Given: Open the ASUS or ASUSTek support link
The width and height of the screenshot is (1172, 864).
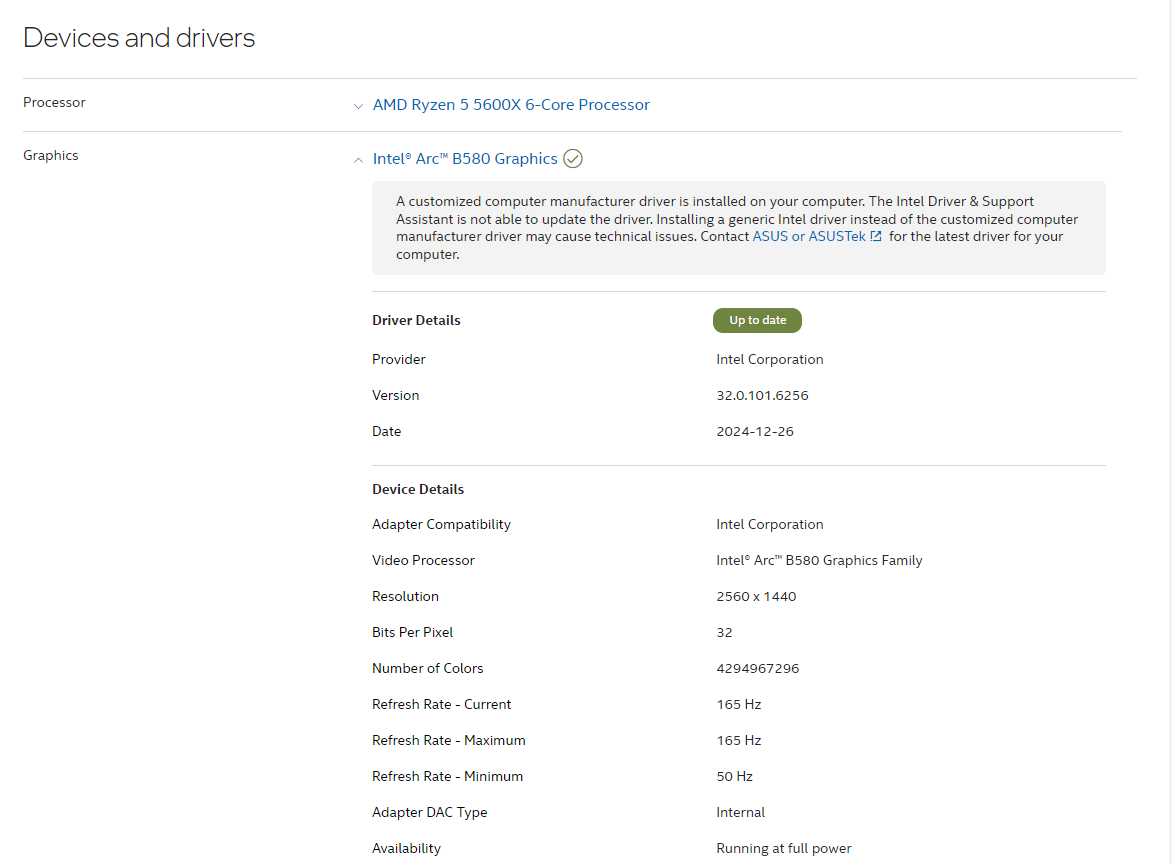Looking at the screenshot, I should click(x=809, y=236).
